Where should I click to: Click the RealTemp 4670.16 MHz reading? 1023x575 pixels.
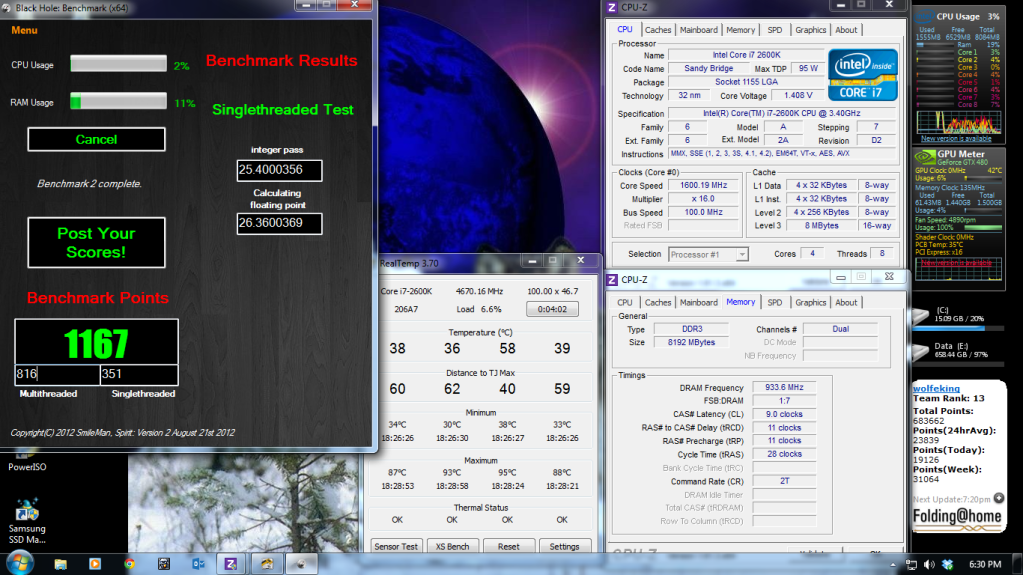[480, 291]
